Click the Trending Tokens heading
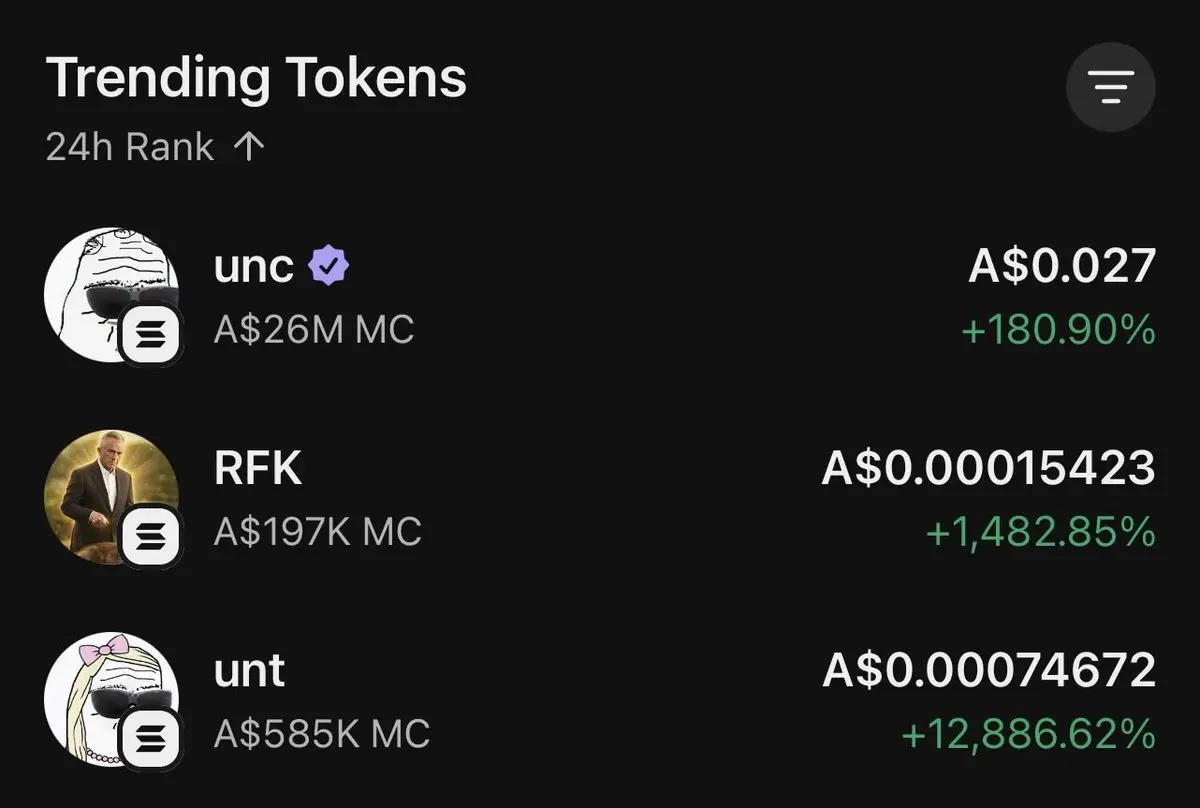Screen dimensions: 1200x808 click(256, 78)
